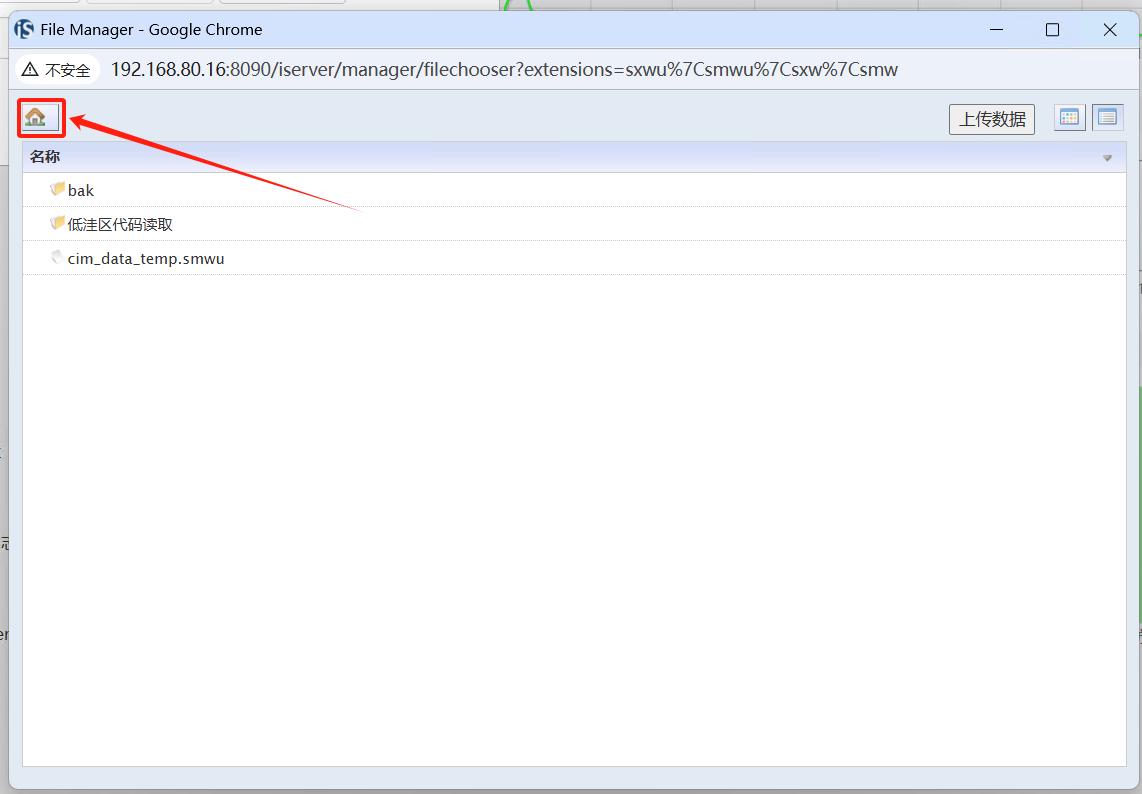The width and height of the screenshot is (1142, 794).
Task: Click the bak folder icon
Action: click(x=57, y=189)
